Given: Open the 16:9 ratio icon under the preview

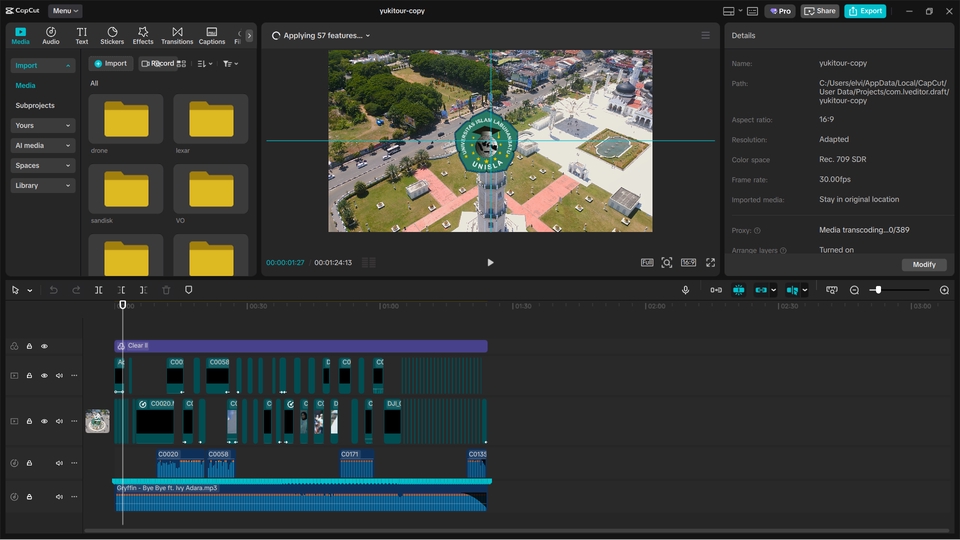Looking at the screenshot, I should [x=688, y=263].
